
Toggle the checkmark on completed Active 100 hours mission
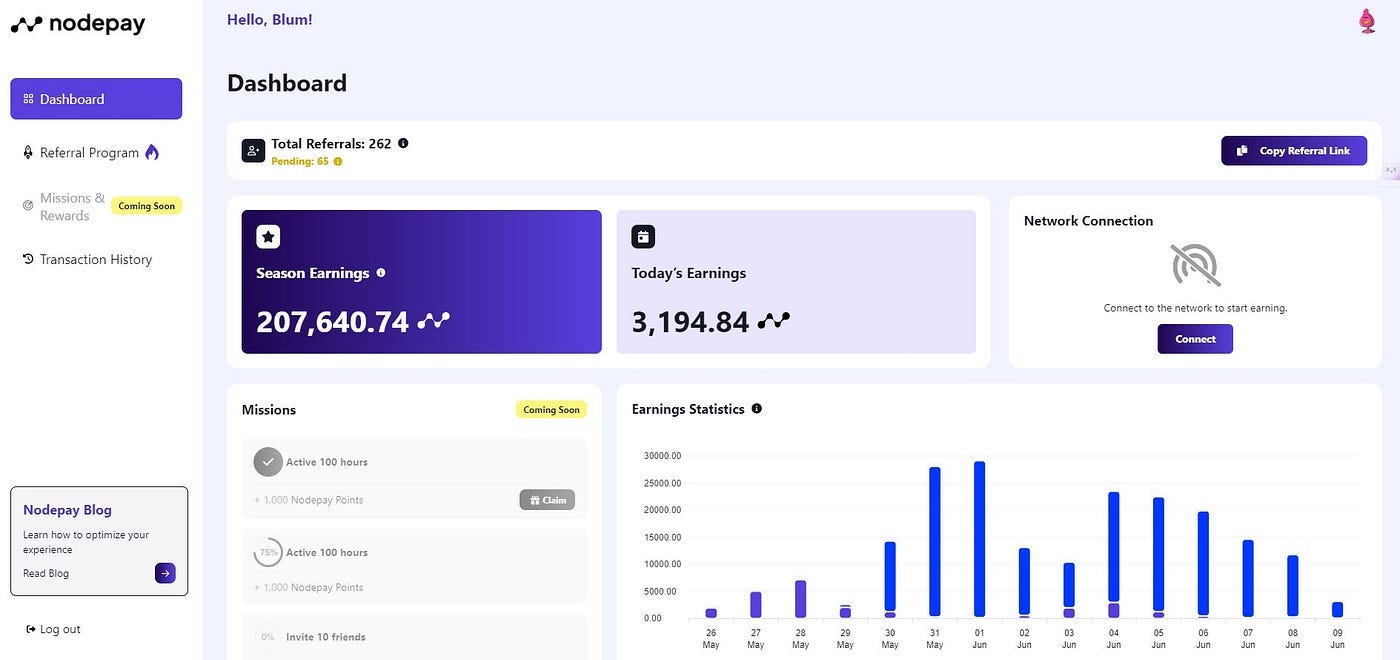268,461
